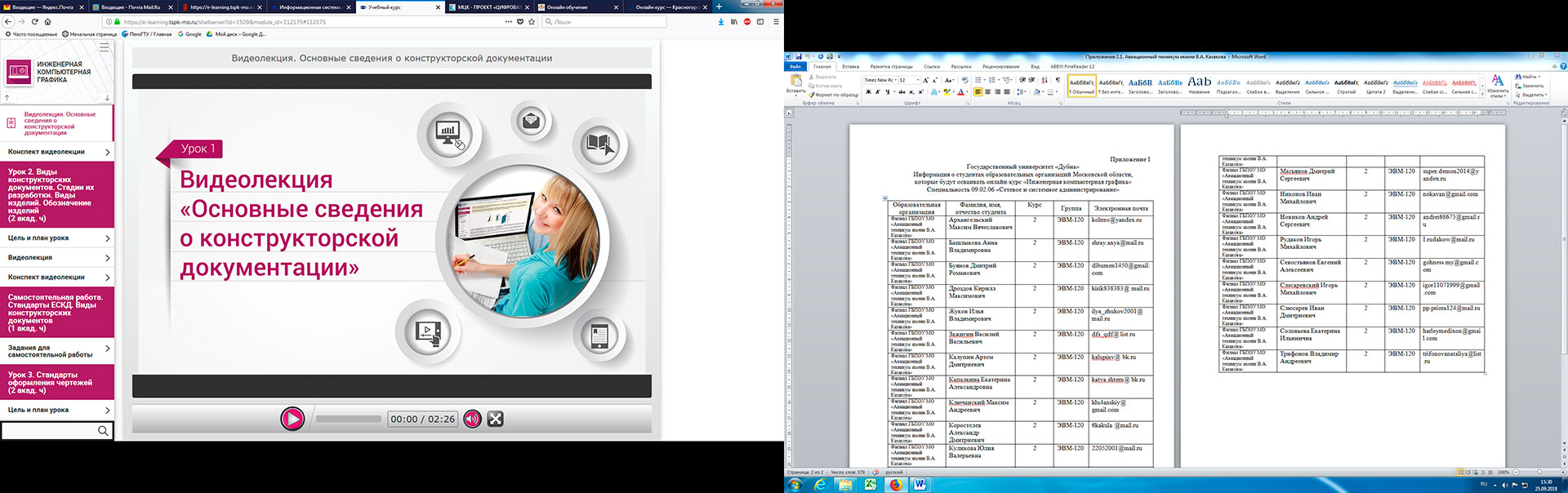This screenshot has width=1568, height=493.
Task: Toggle bulleted list in Word
Action: [x=978, y=80]
